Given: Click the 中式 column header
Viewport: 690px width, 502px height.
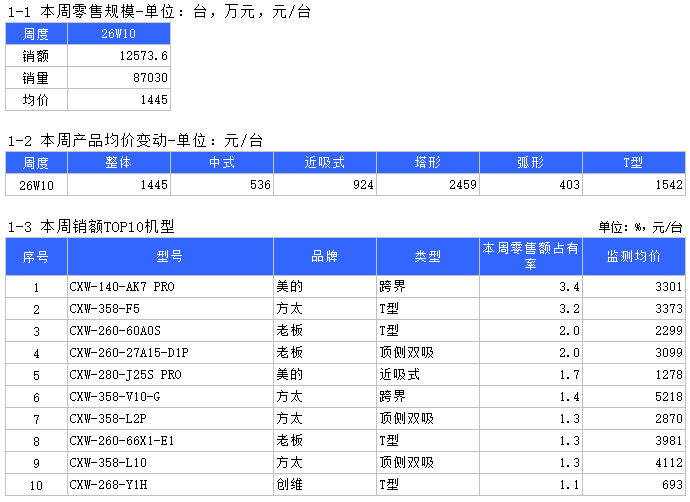Looking at the screenshot, I should 221,162.
